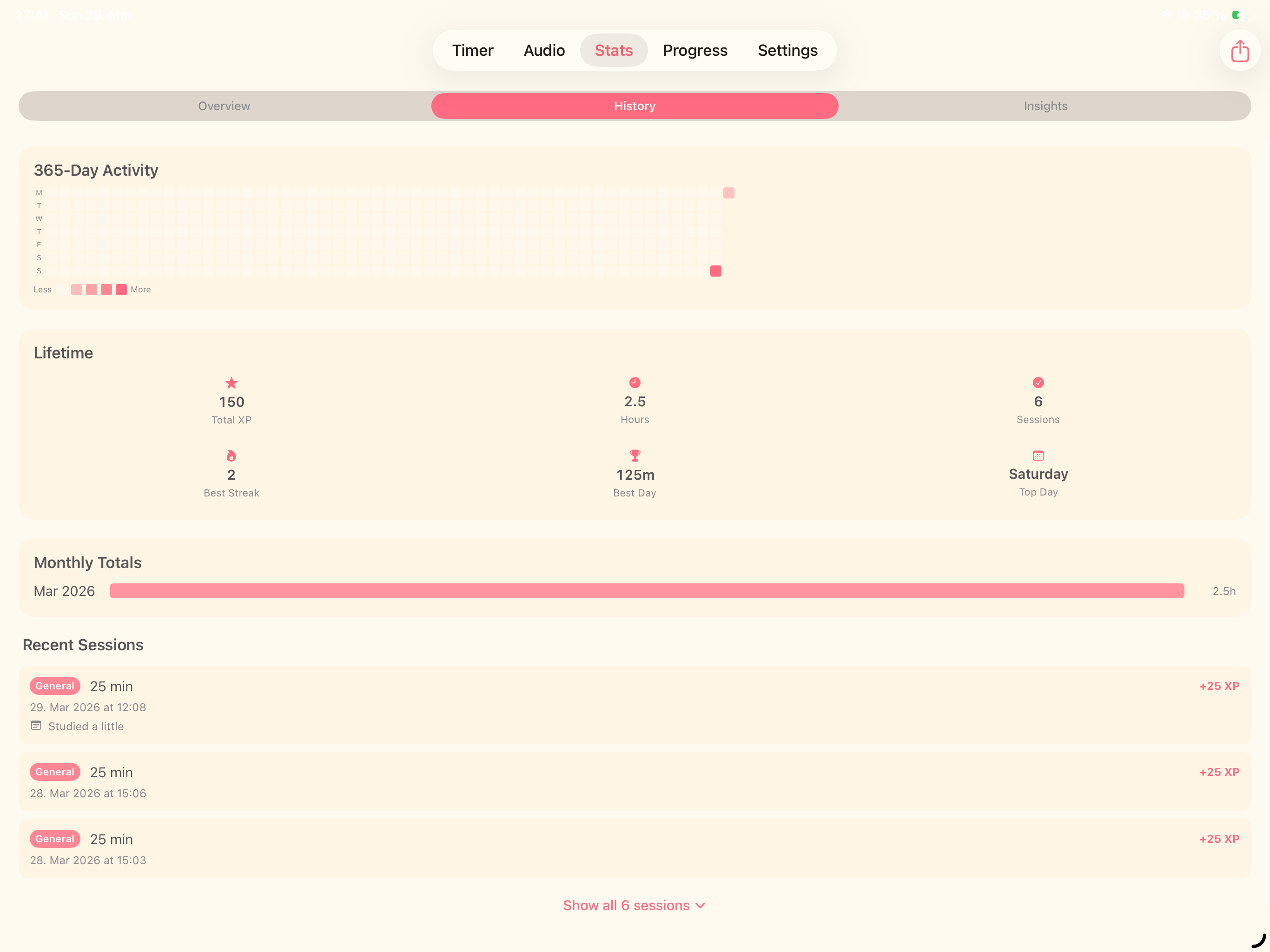Open the session from 29. Mar 2026 at 12:08

635,705
